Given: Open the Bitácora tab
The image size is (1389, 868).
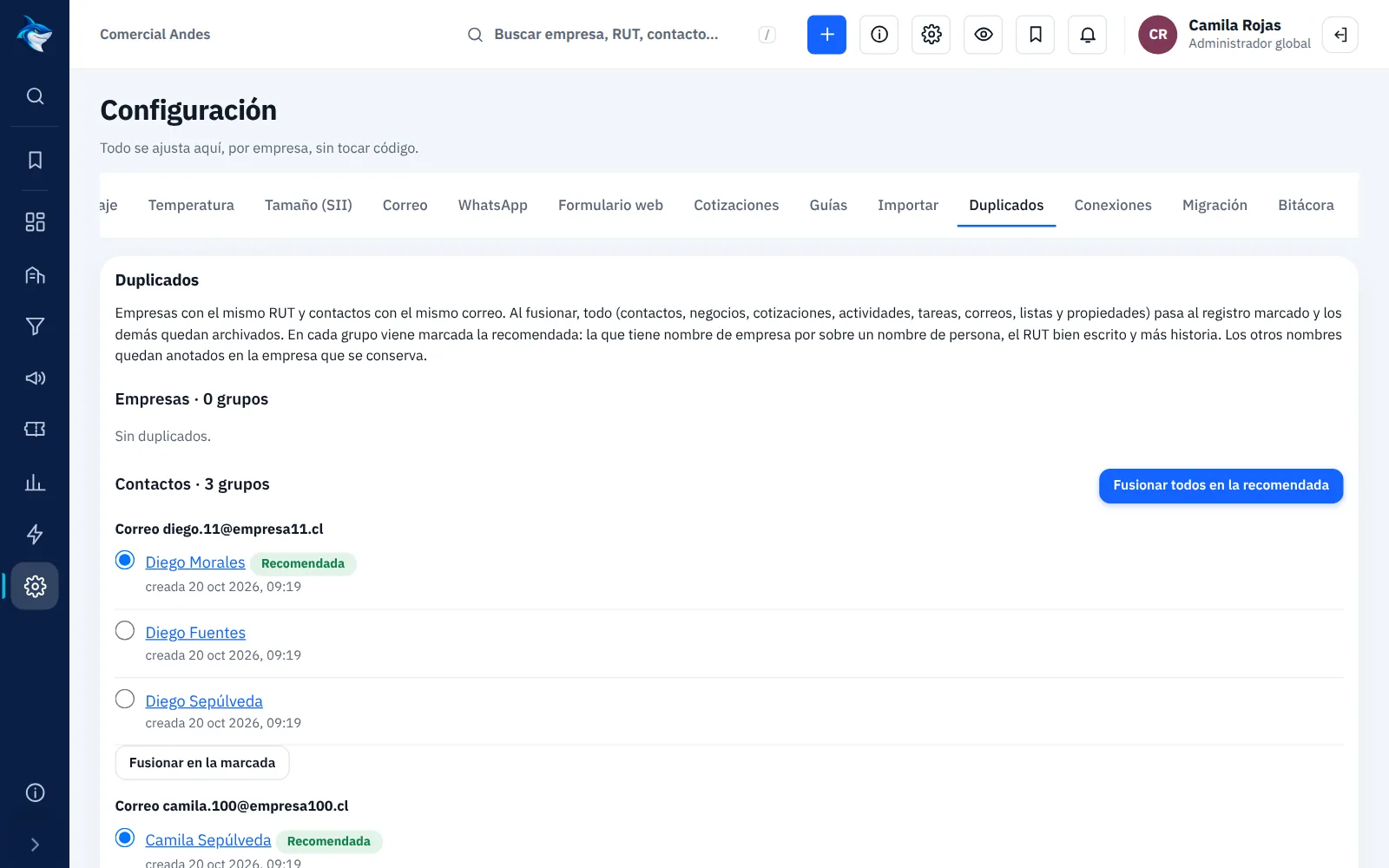Looking at the screenshot, I should pos(1306,205).
